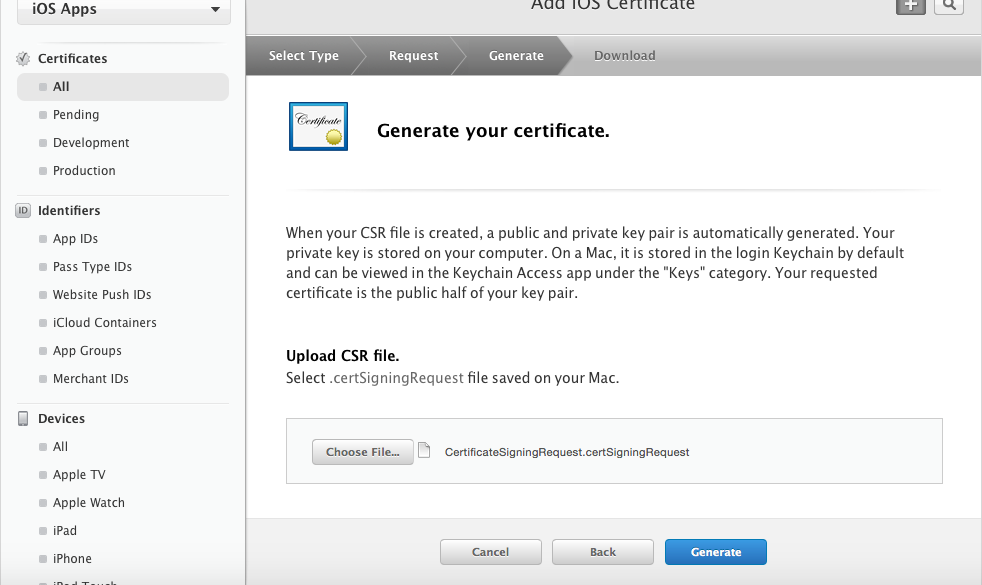982x585 pixels.
Task: Open iPhone devices
Action: (x=72, y=559)
